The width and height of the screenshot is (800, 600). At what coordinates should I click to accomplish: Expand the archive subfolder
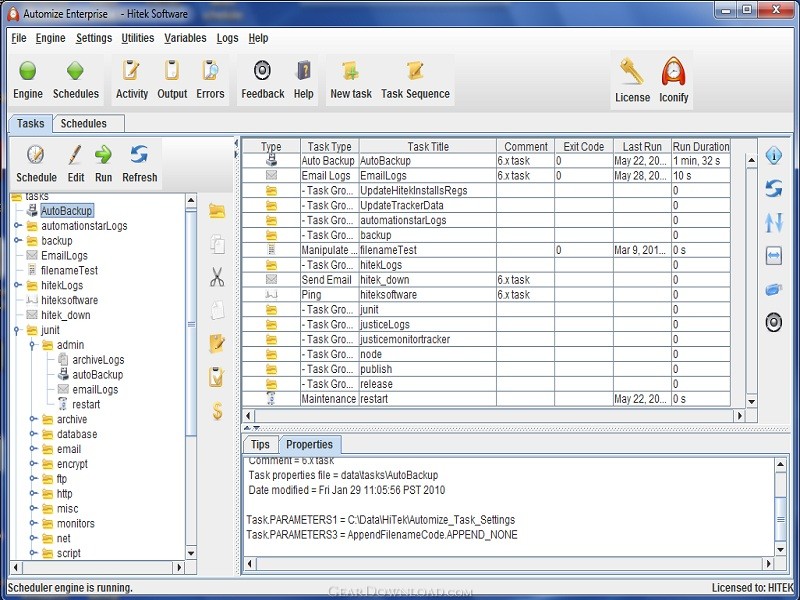point(33,419)
